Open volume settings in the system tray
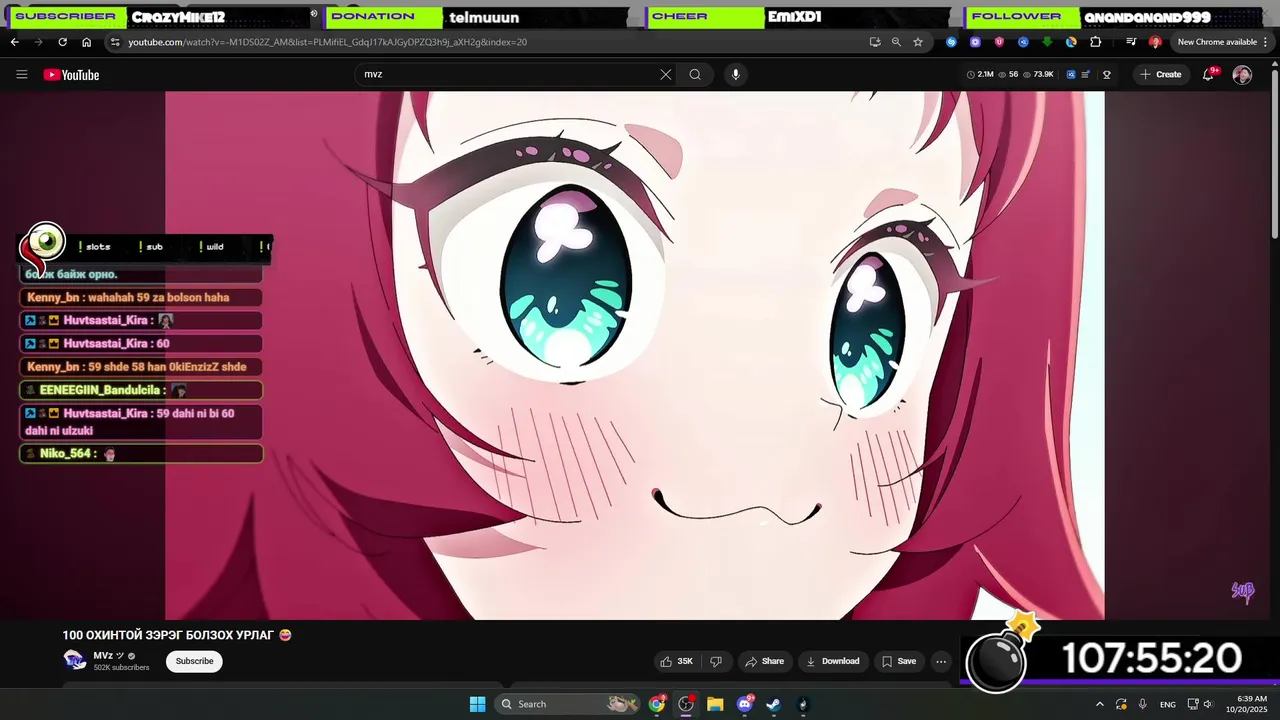 pyautogui.click(x=1209, y=704)
